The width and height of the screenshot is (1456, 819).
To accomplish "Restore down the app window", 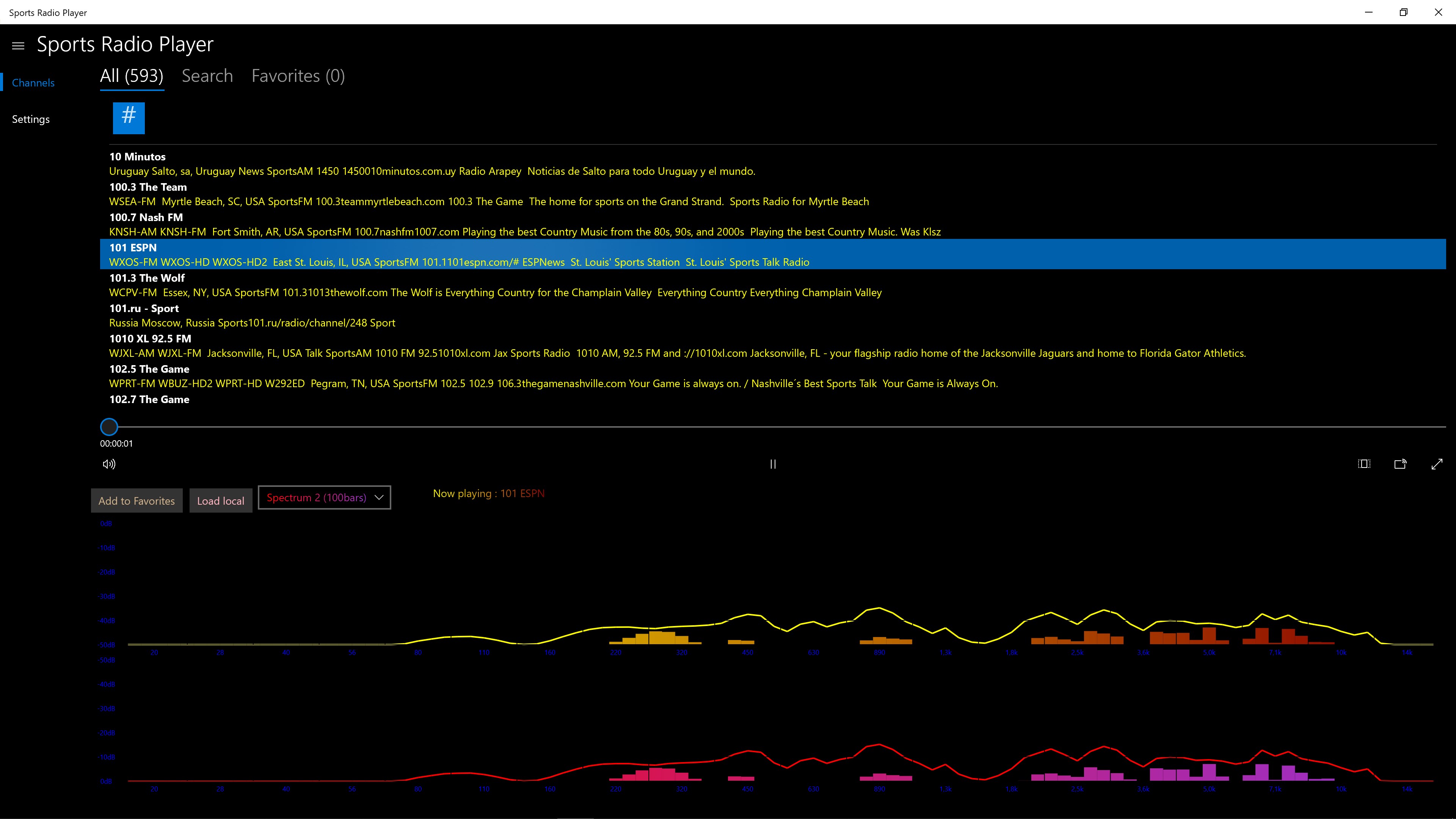I will (1403, 13).
